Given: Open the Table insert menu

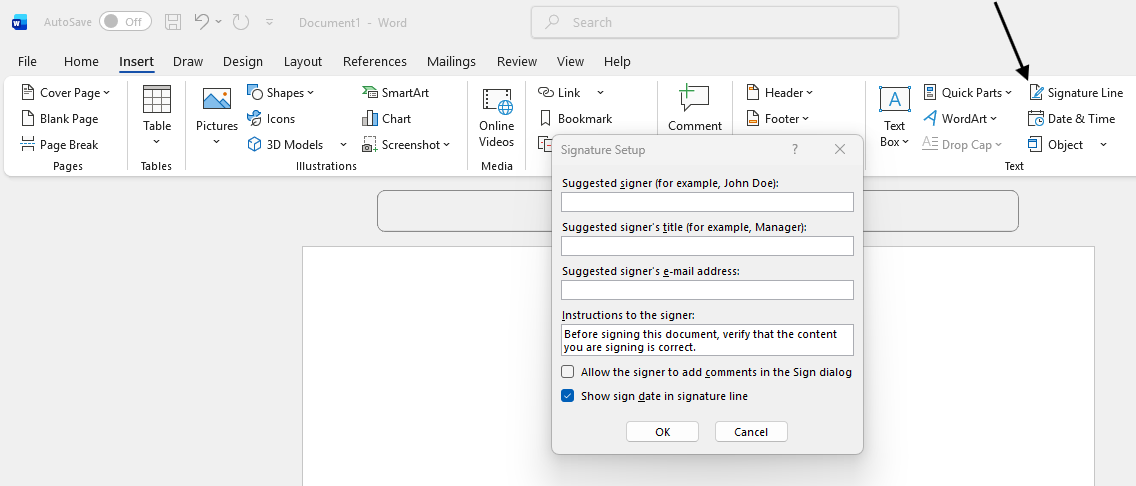Looking at the screenshot, I should [156, 115].
